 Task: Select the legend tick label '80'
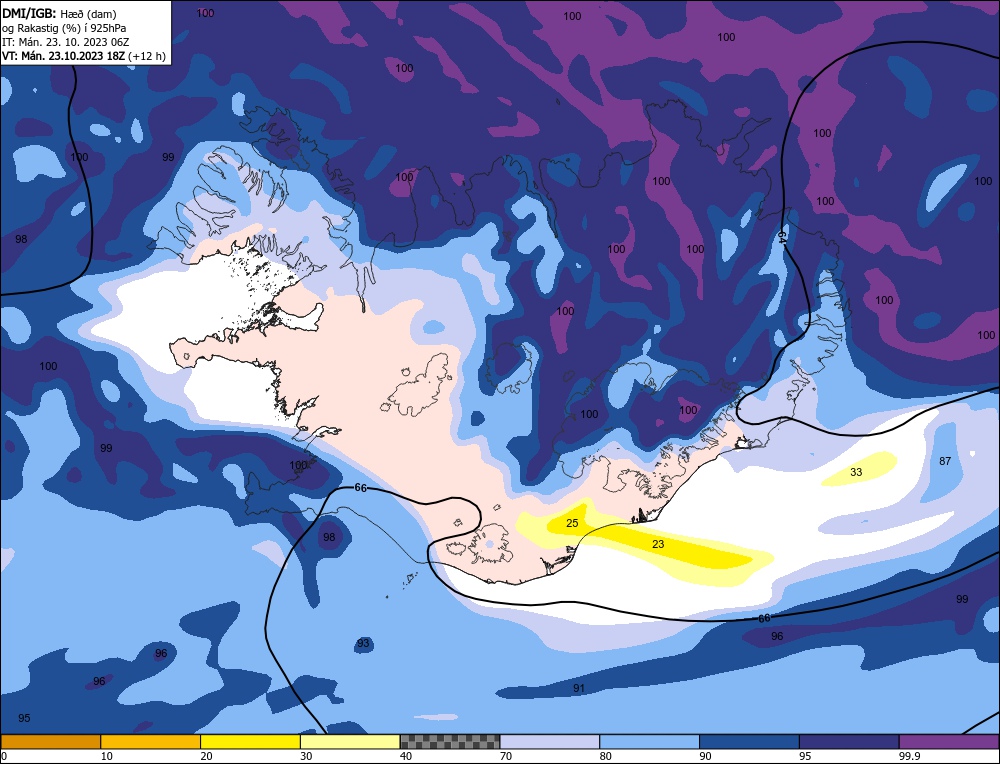coord(605,756)
